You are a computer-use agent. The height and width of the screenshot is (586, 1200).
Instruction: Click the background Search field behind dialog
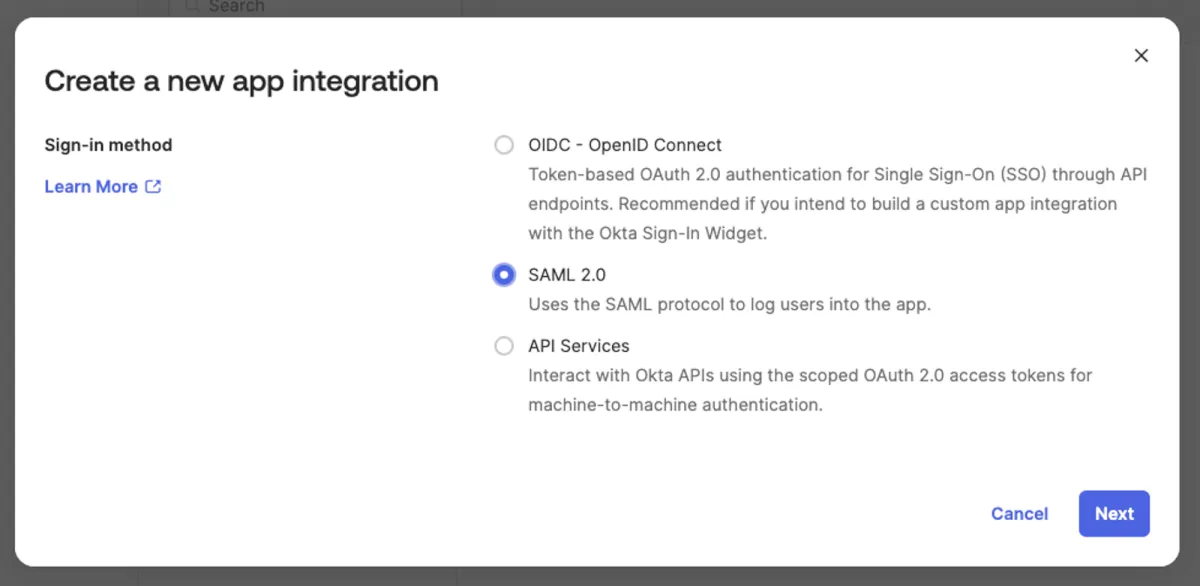pyautogui.click(x=300, y=7)
